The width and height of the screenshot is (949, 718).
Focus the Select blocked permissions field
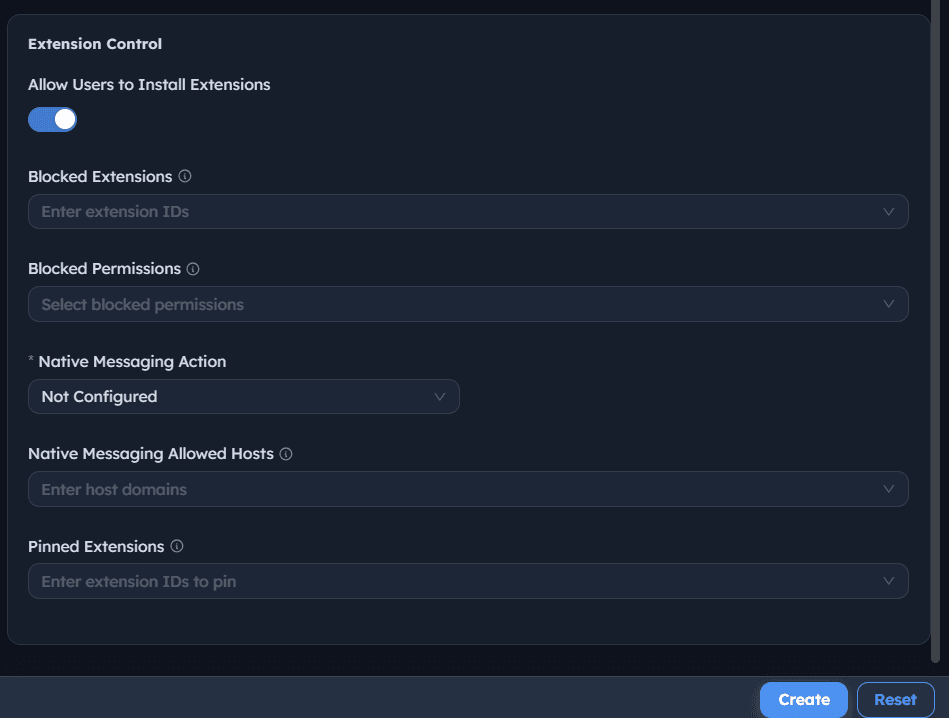[x=468, y=304]
